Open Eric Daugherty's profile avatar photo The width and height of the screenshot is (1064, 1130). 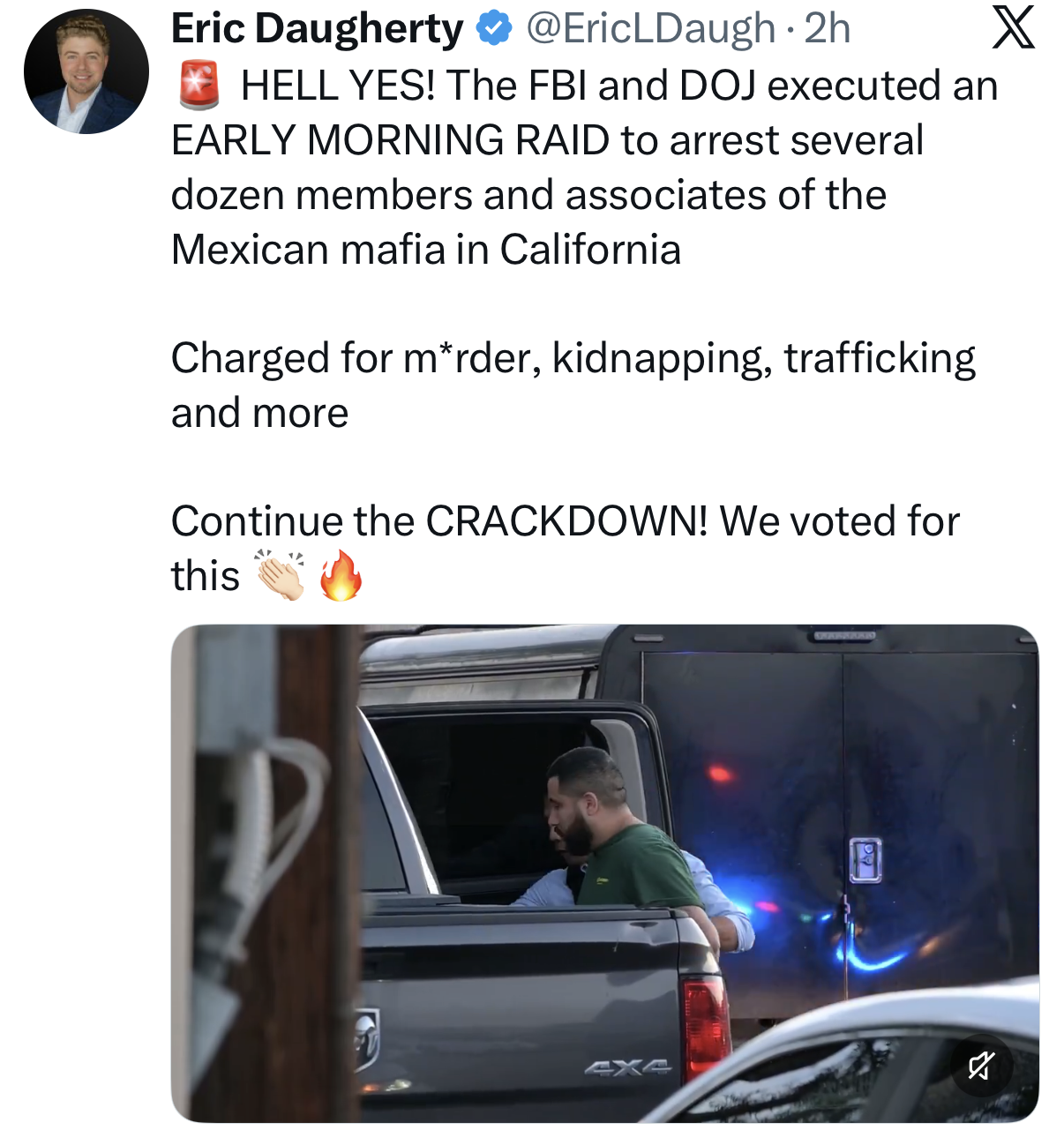tap(86, 71)
